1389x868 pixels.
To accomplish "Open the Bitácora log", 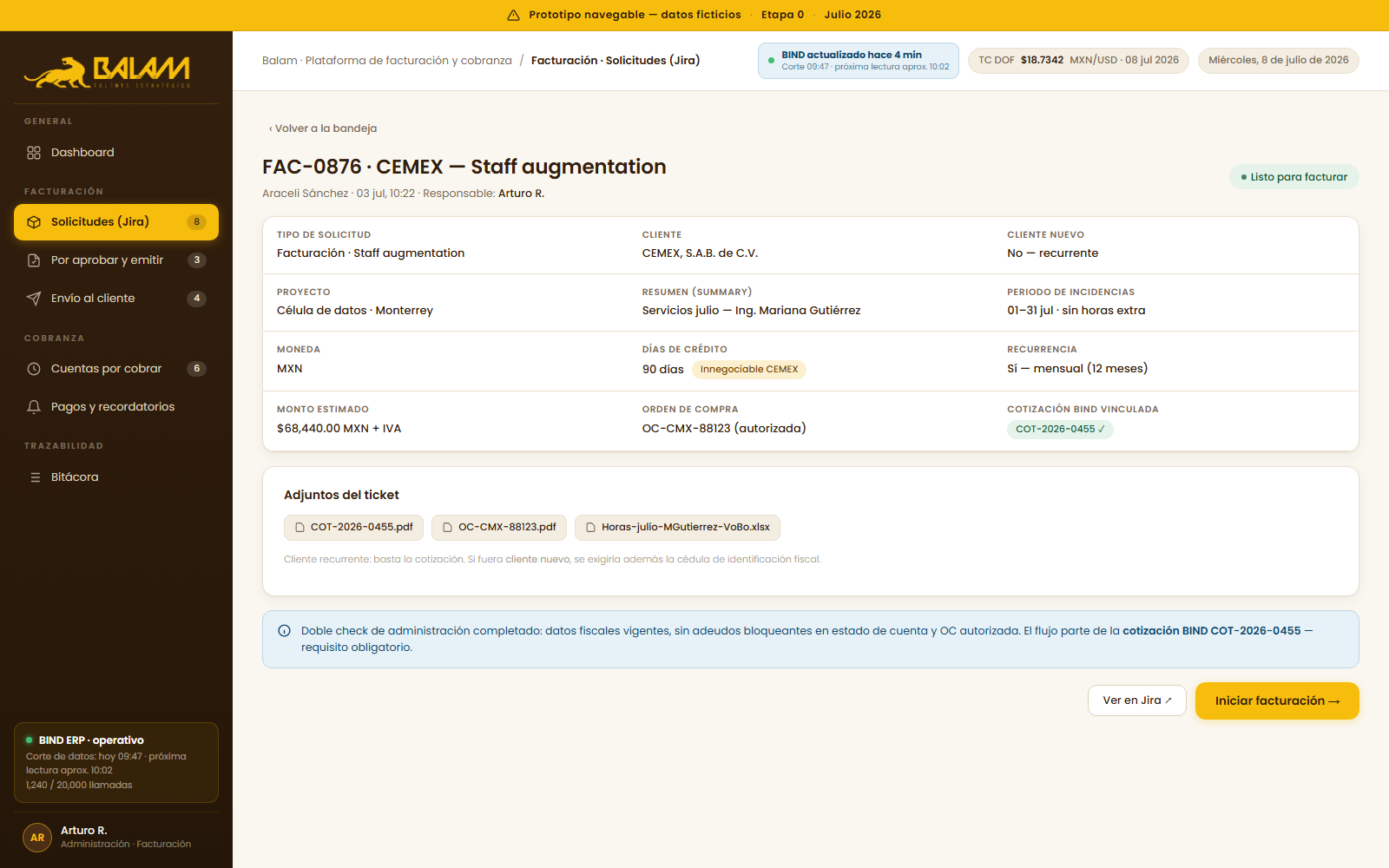I will click(x=116, y=477).
